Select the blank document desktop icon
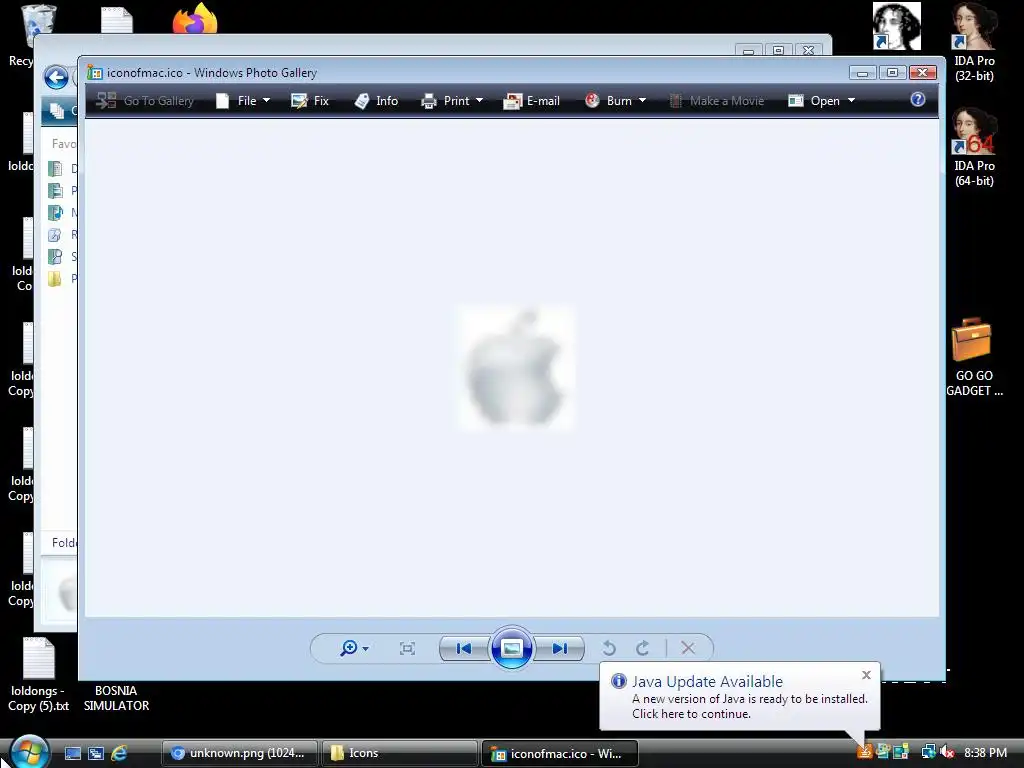 [x=117, y=20]
